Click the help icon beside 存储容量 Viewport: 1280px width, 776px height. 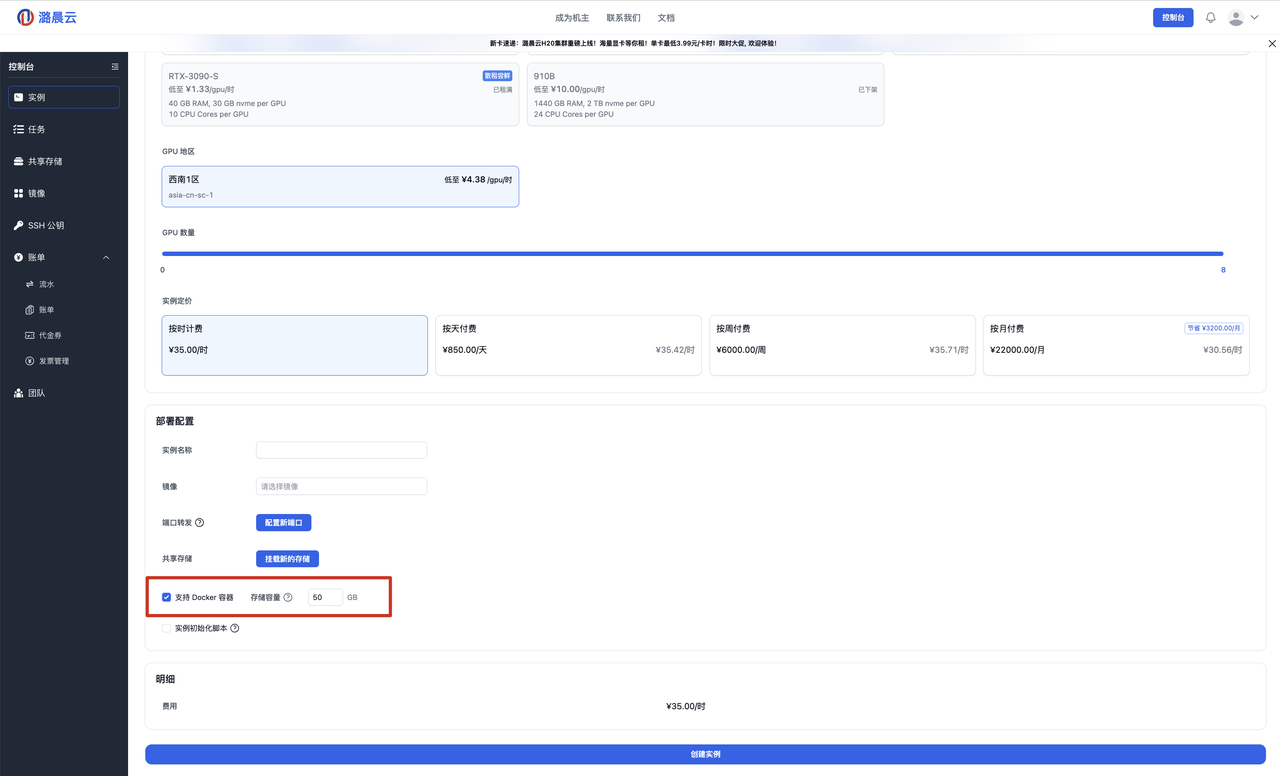pyautogui.click(x=288, y=597)
